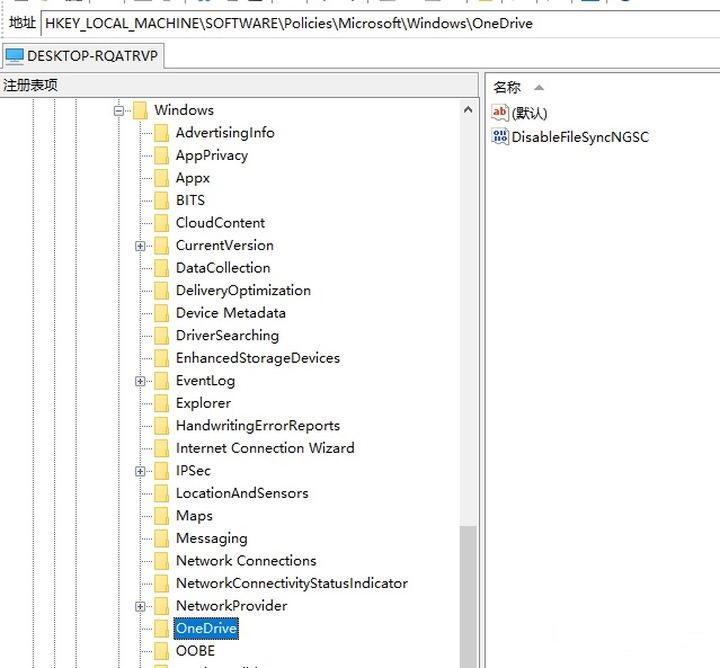Expand the CurrentVersion key
The width and height of the screenshot is (720, 668).
[x=141, y=246]
